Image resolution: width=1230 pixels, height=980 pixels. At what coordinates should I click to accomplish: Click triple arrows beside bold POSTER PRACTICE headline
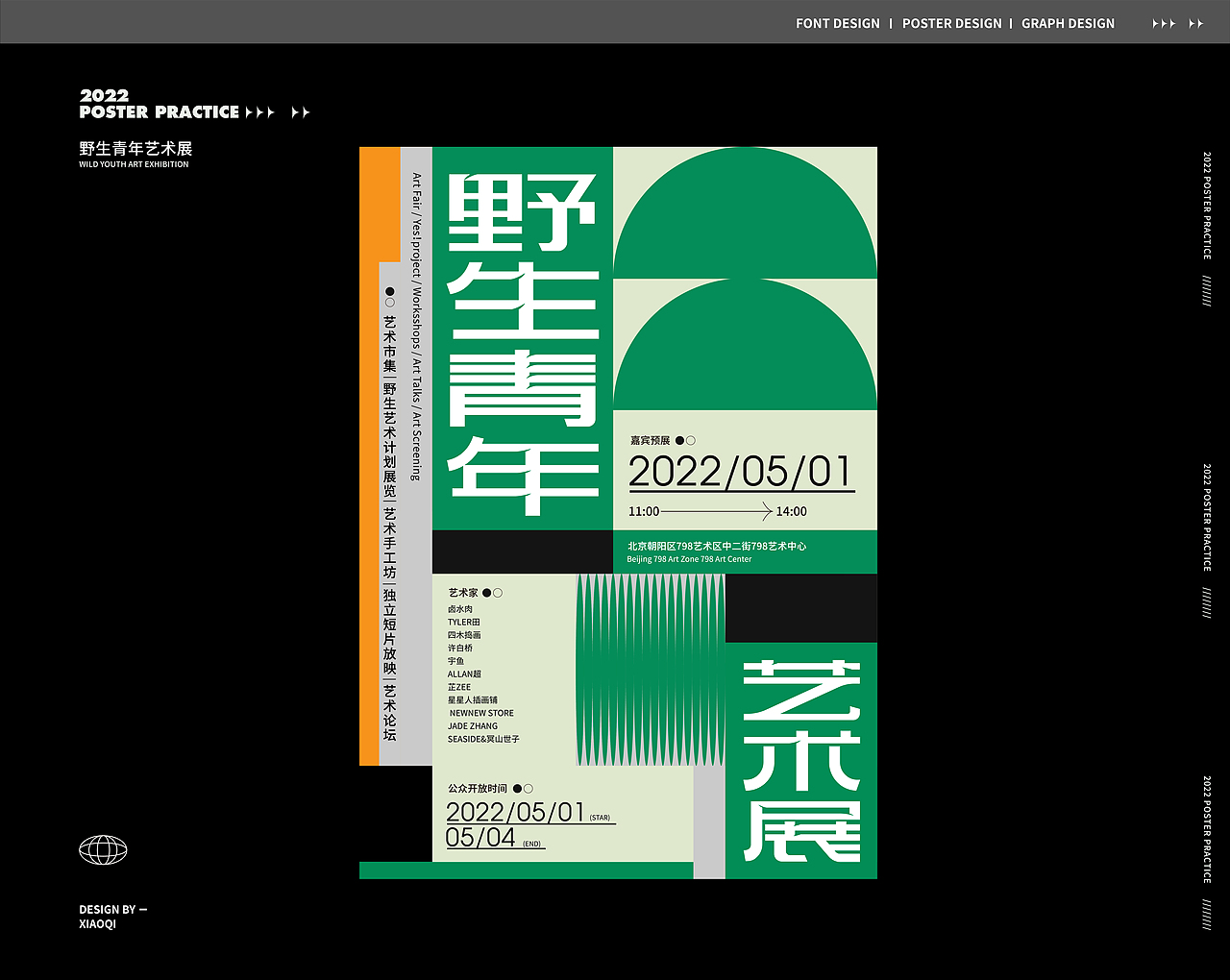(260, 112)
